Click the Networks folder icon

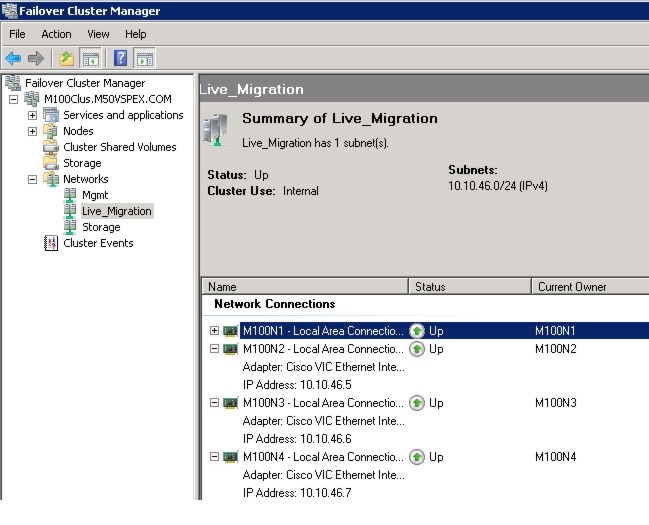(51, 179)
